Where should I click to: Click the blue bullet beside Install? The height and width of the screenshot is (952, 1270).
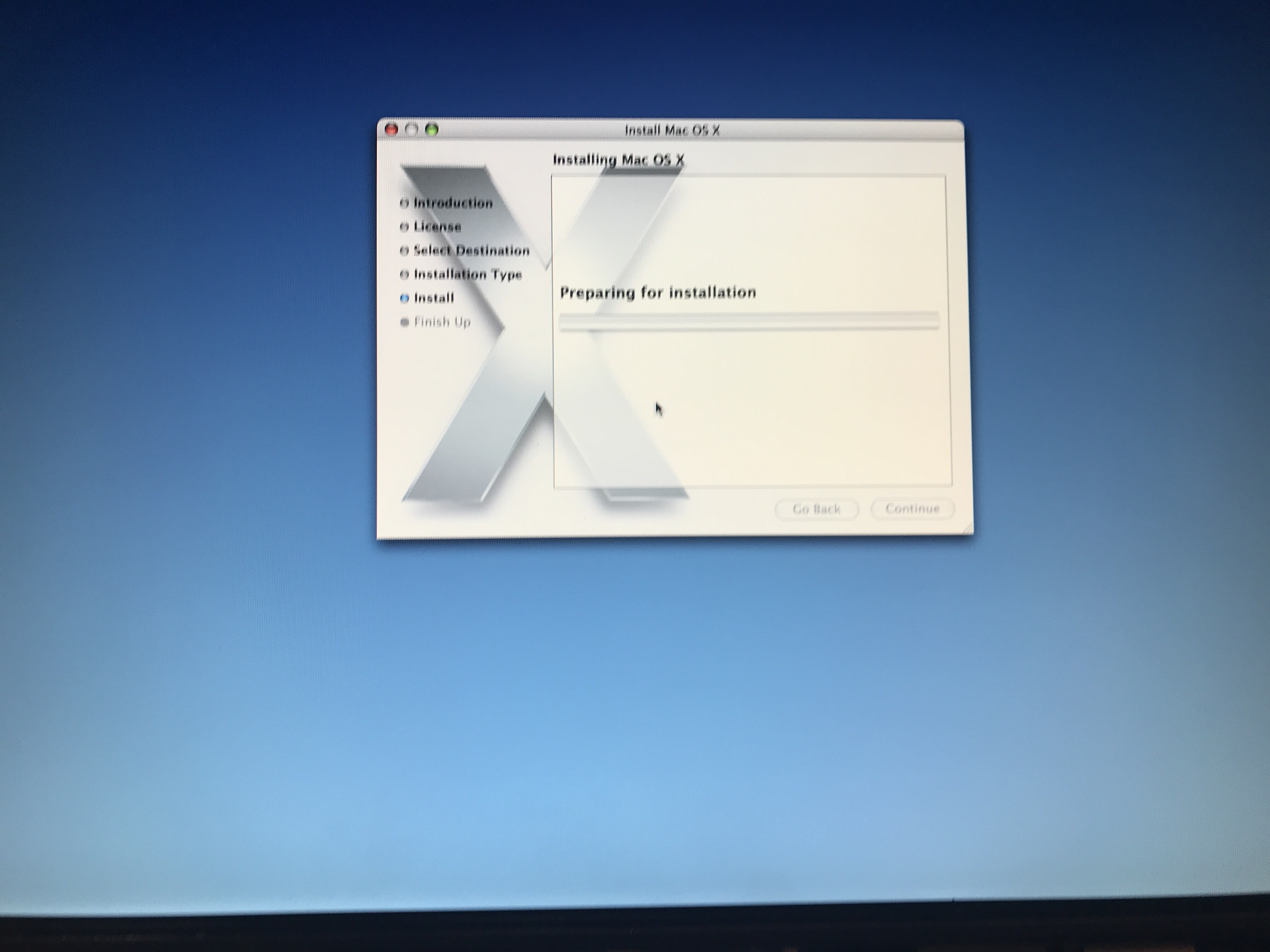click(x=404, y=298)
